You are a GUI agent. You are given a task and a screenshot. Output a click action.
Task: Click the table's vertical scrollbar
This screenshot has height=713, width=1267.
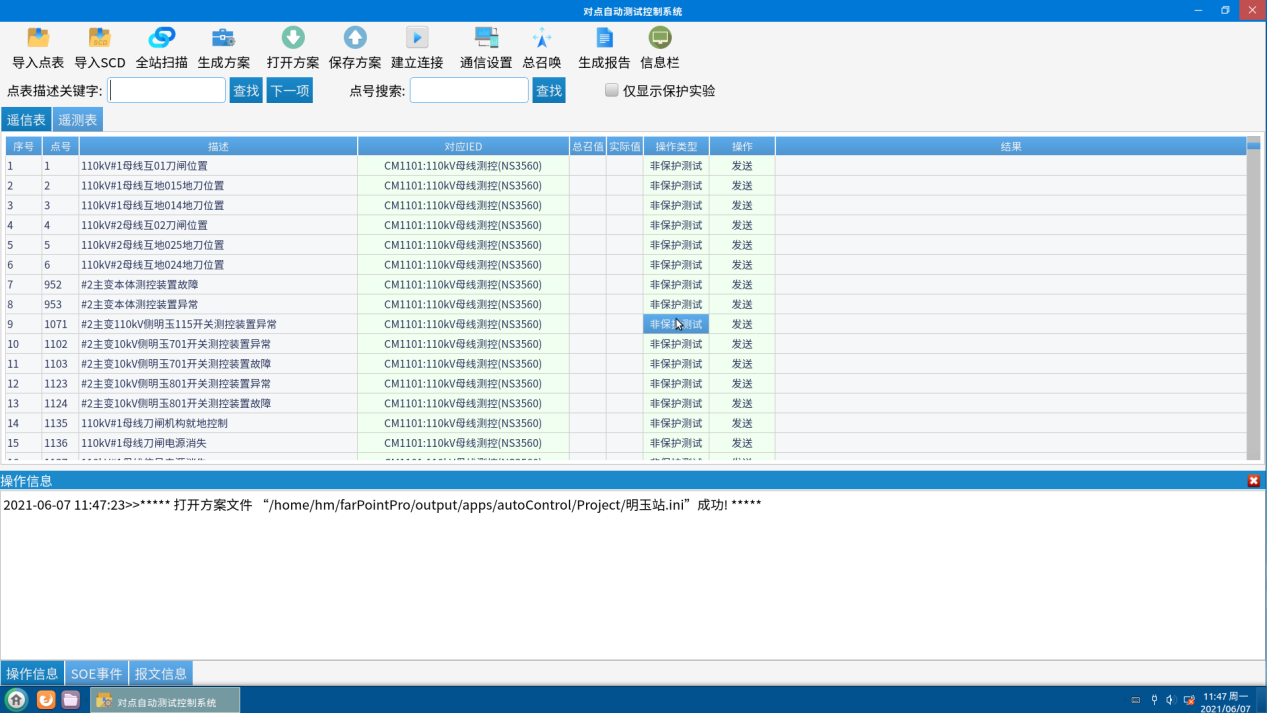point(1253,300)
